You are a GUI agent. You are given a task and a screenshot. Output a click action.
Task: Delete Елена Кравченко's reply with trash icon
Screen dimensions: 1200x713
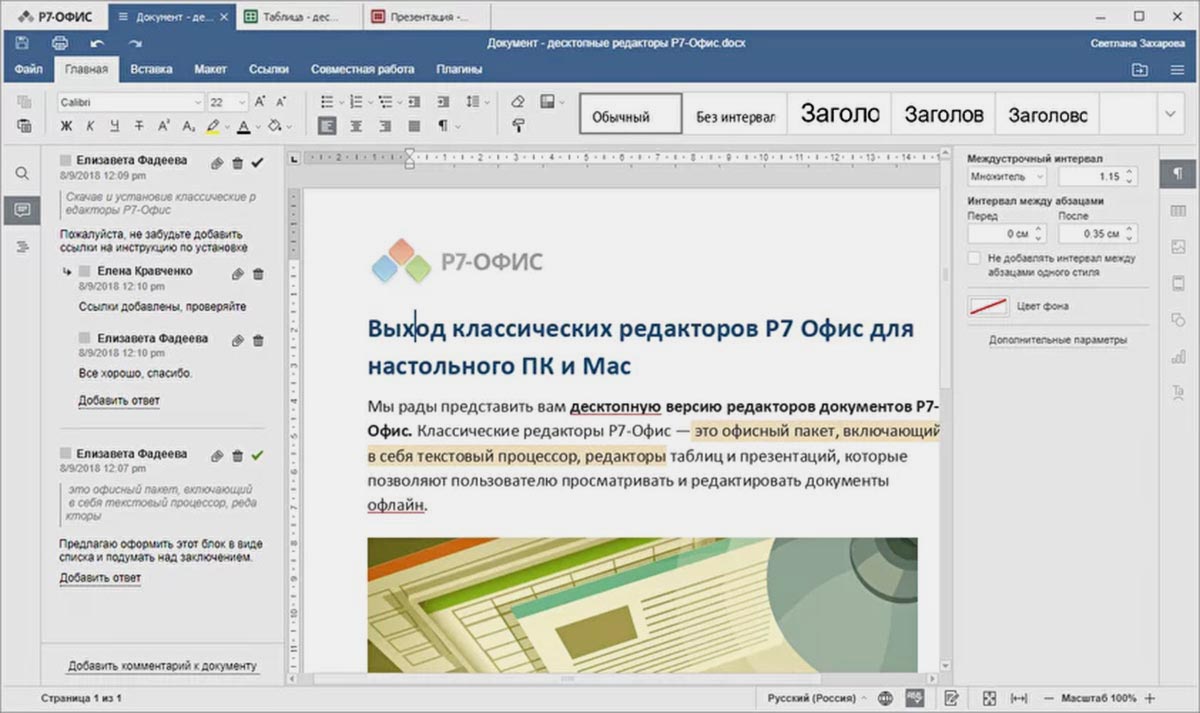tap(258, 273)
